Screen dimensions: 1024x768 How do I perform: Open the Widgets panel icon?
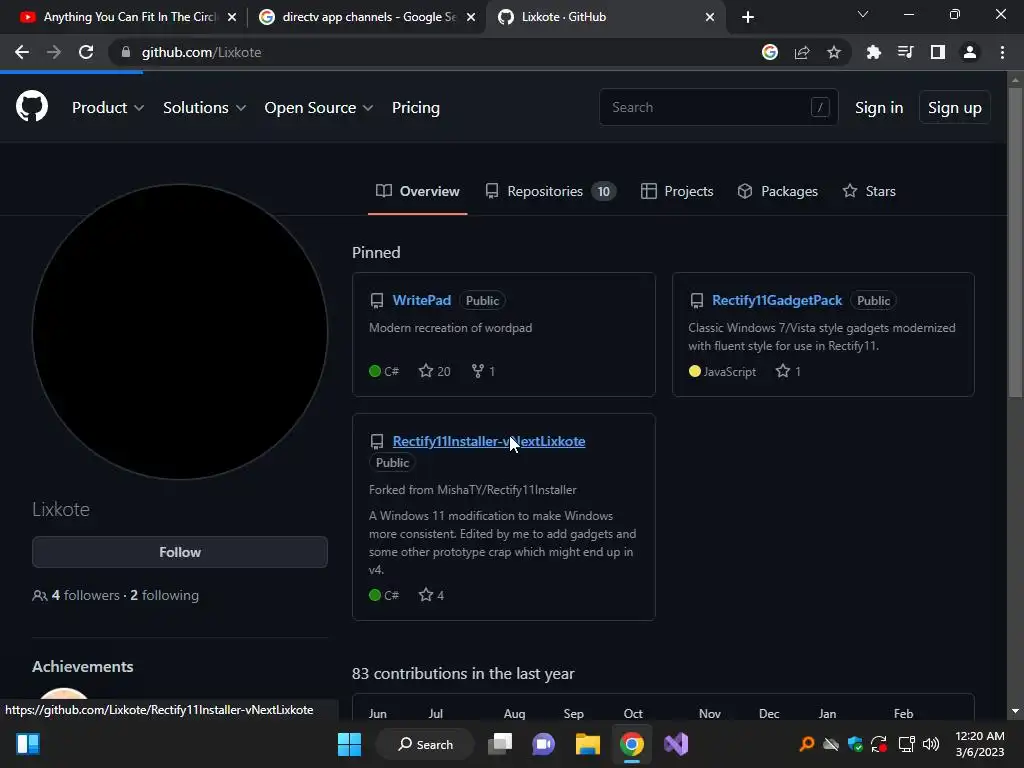(28, 744)
